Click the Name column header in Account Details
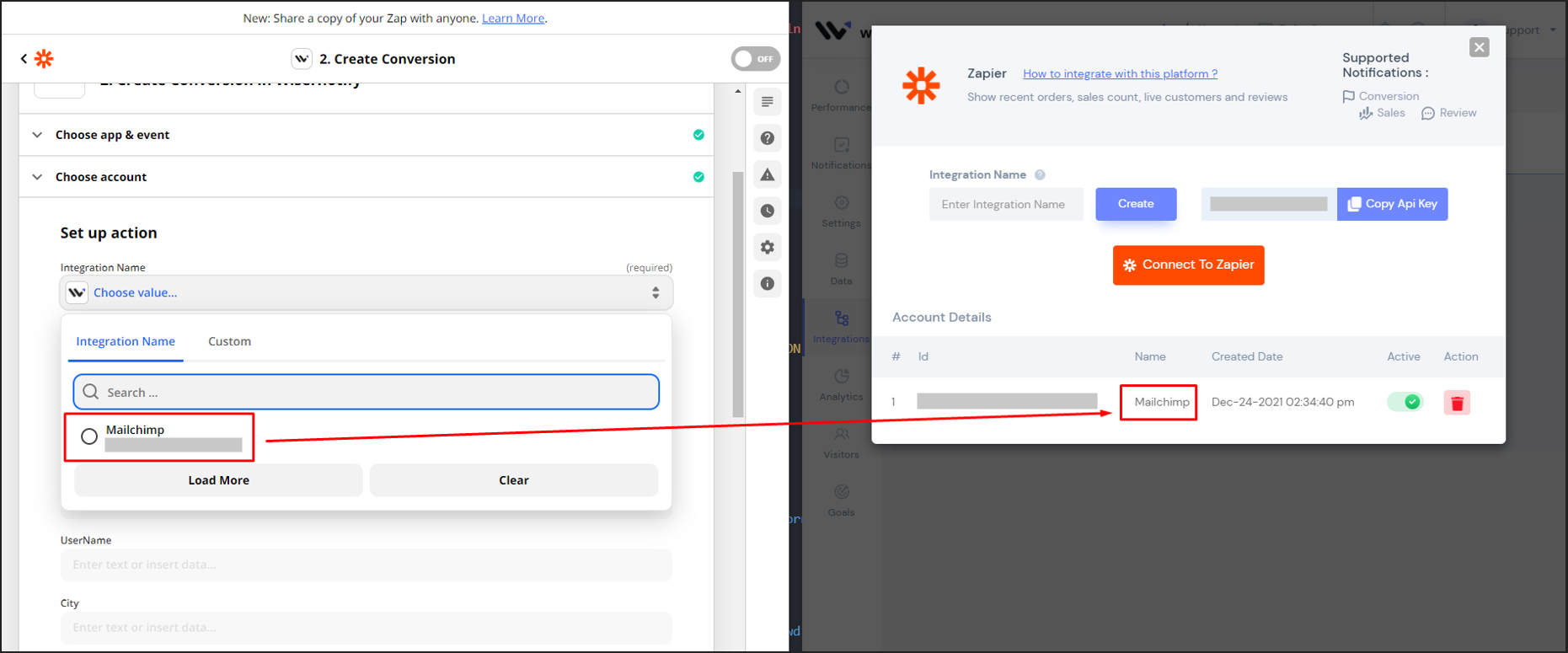This screenshot has width=1568, height=653. tap(1150, 356)
